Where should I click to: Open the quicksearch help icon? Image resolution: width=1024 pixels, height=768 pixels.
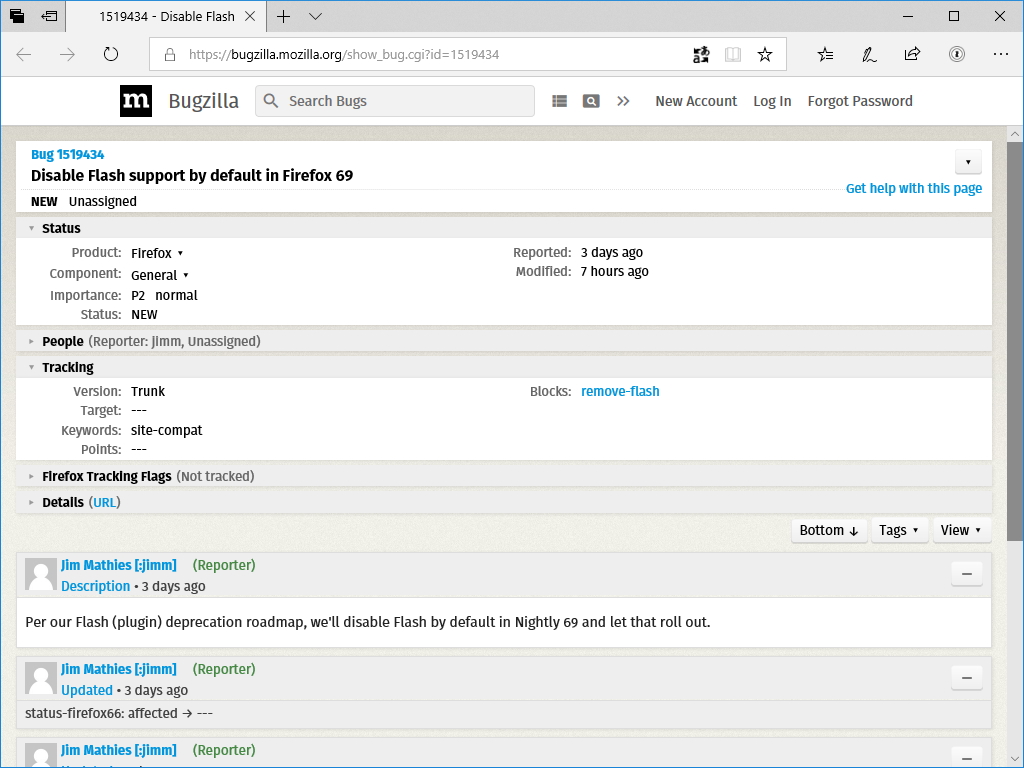coord(591,101)
